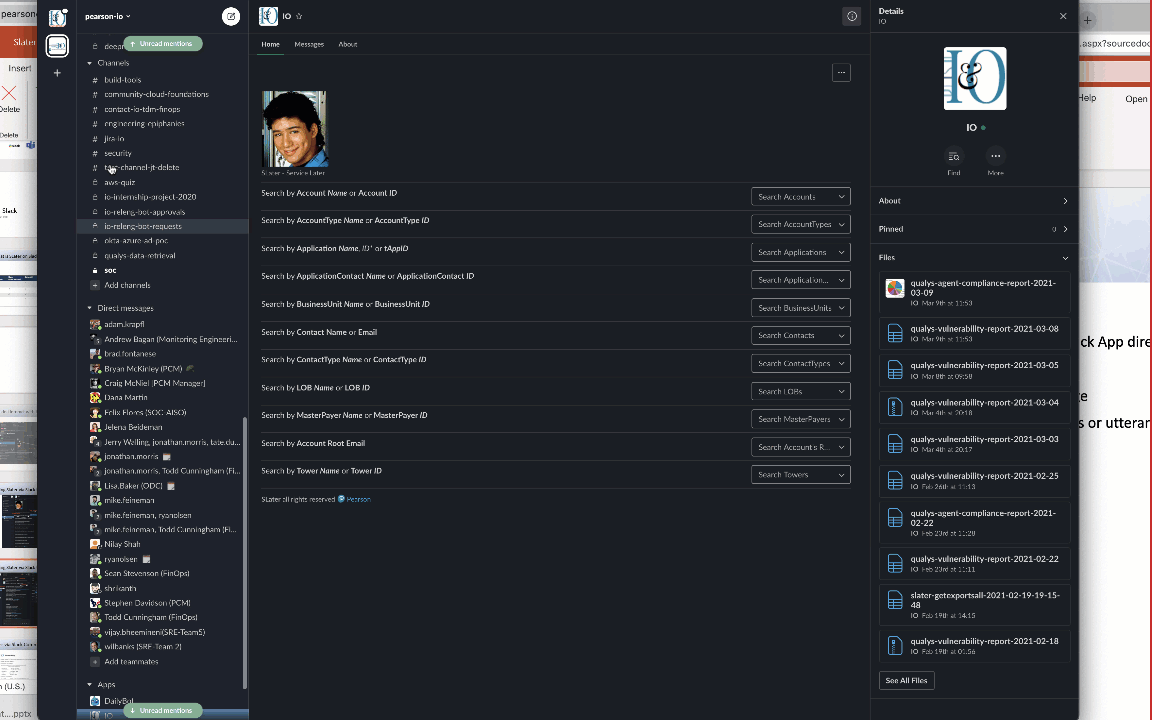The image size is (1152, 720).
Task: Open the DailyBot app
Action: point(118,701)
